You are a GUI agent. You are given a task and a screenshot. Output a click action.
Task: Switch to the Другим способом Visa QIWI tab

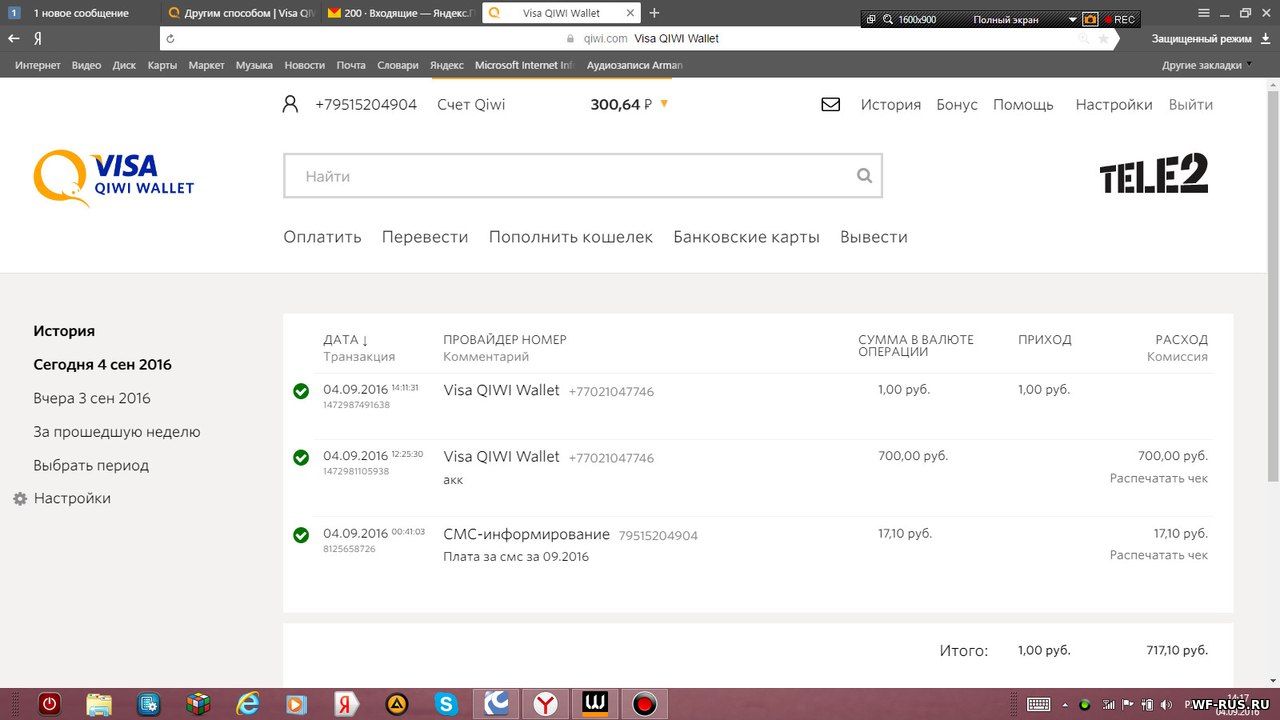pyautogui.click(x=240, y=13)
